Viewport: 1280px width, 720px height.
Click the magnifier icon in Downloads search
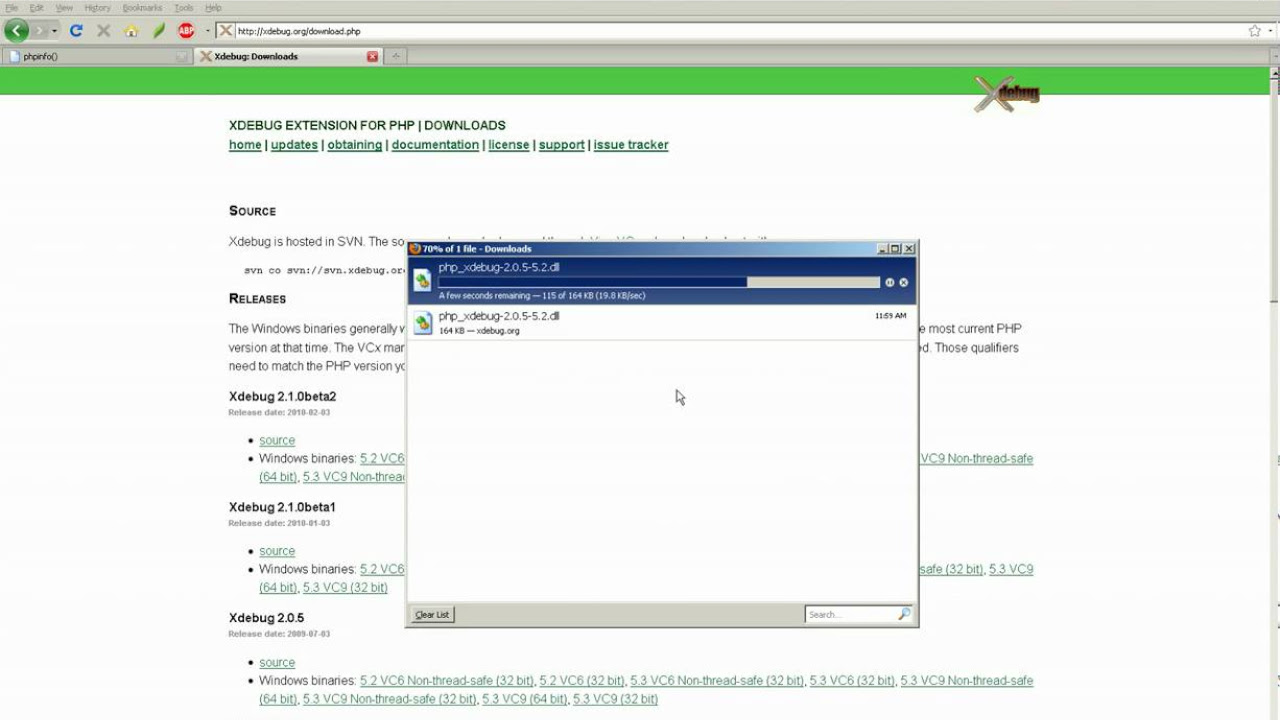pos(904,614)
